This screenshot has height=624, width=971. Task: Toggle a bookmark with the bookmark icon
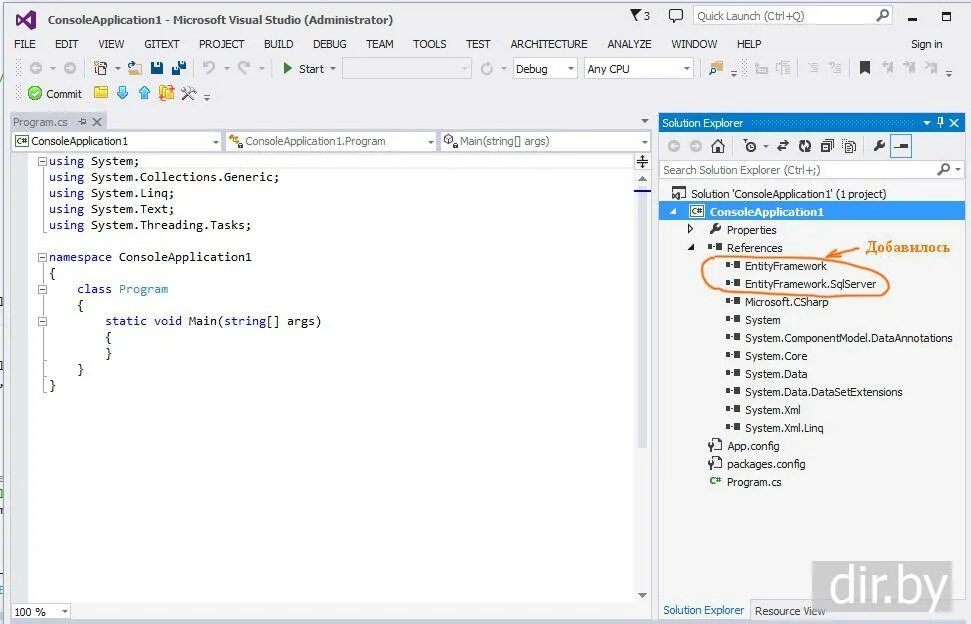(x=865, y=67)
